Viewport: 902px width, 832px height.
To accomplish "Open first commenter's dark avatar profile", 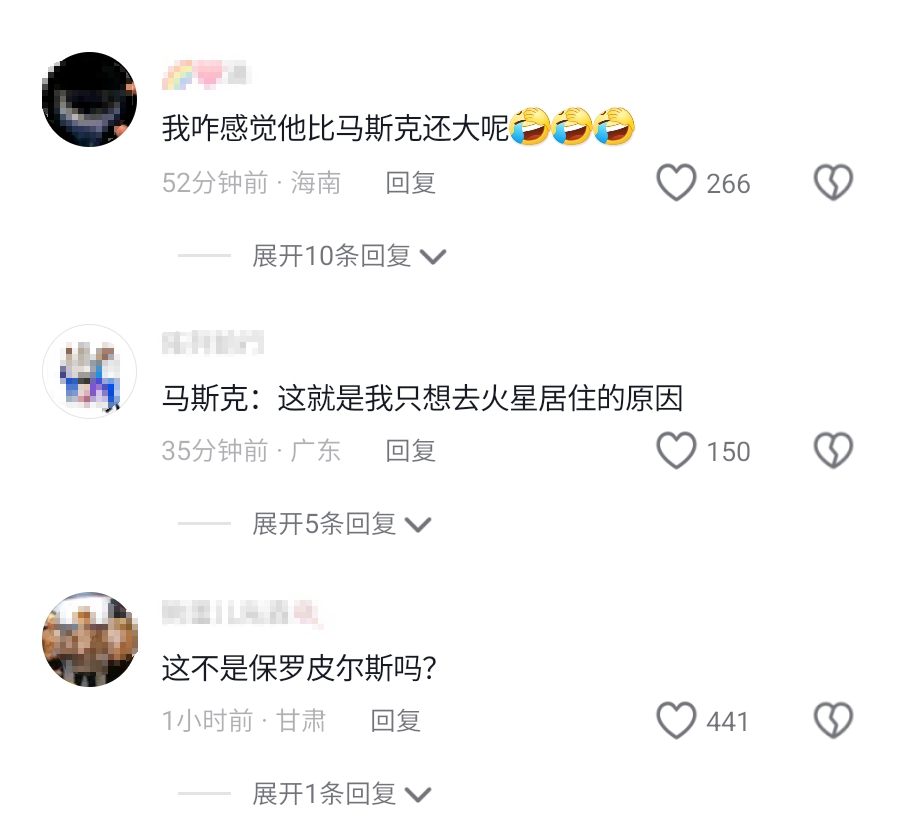I will tap(90, 100).
